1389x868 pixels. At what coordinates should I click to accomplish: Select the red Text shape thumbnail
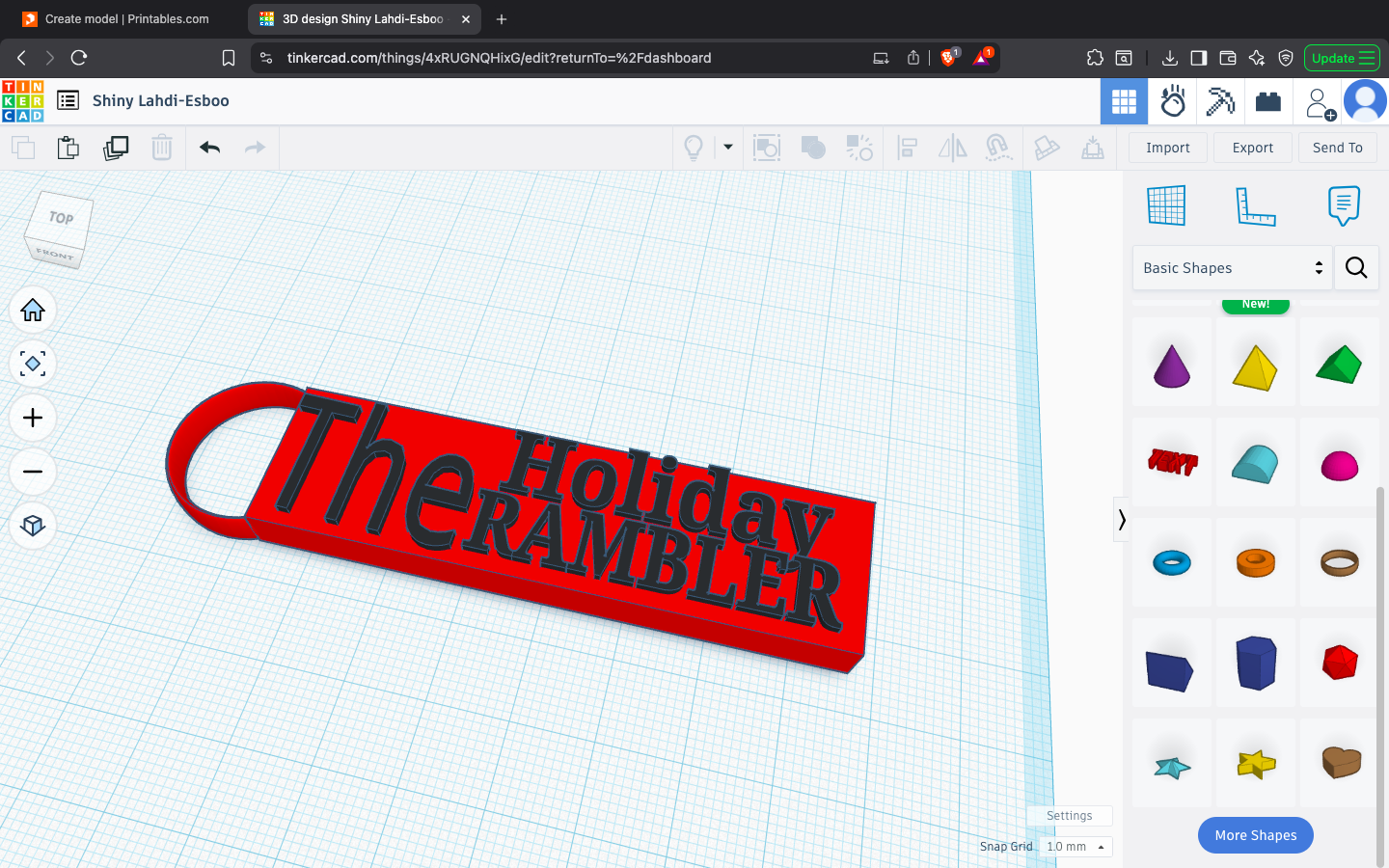coord(1171,462)
